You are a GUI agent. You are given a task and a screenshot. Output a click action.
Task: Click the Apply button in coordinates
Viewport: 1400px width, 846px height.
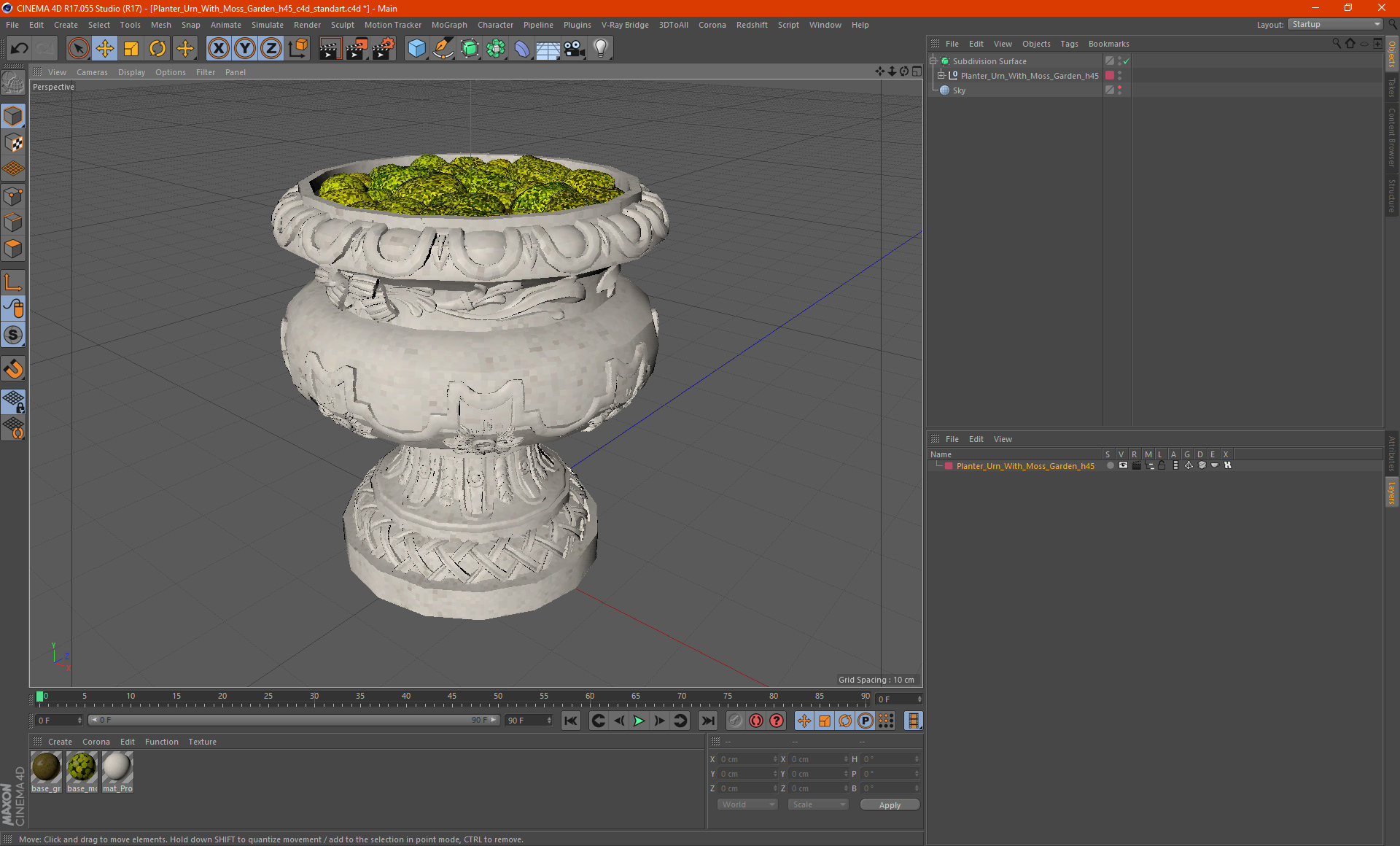point(885,805)
